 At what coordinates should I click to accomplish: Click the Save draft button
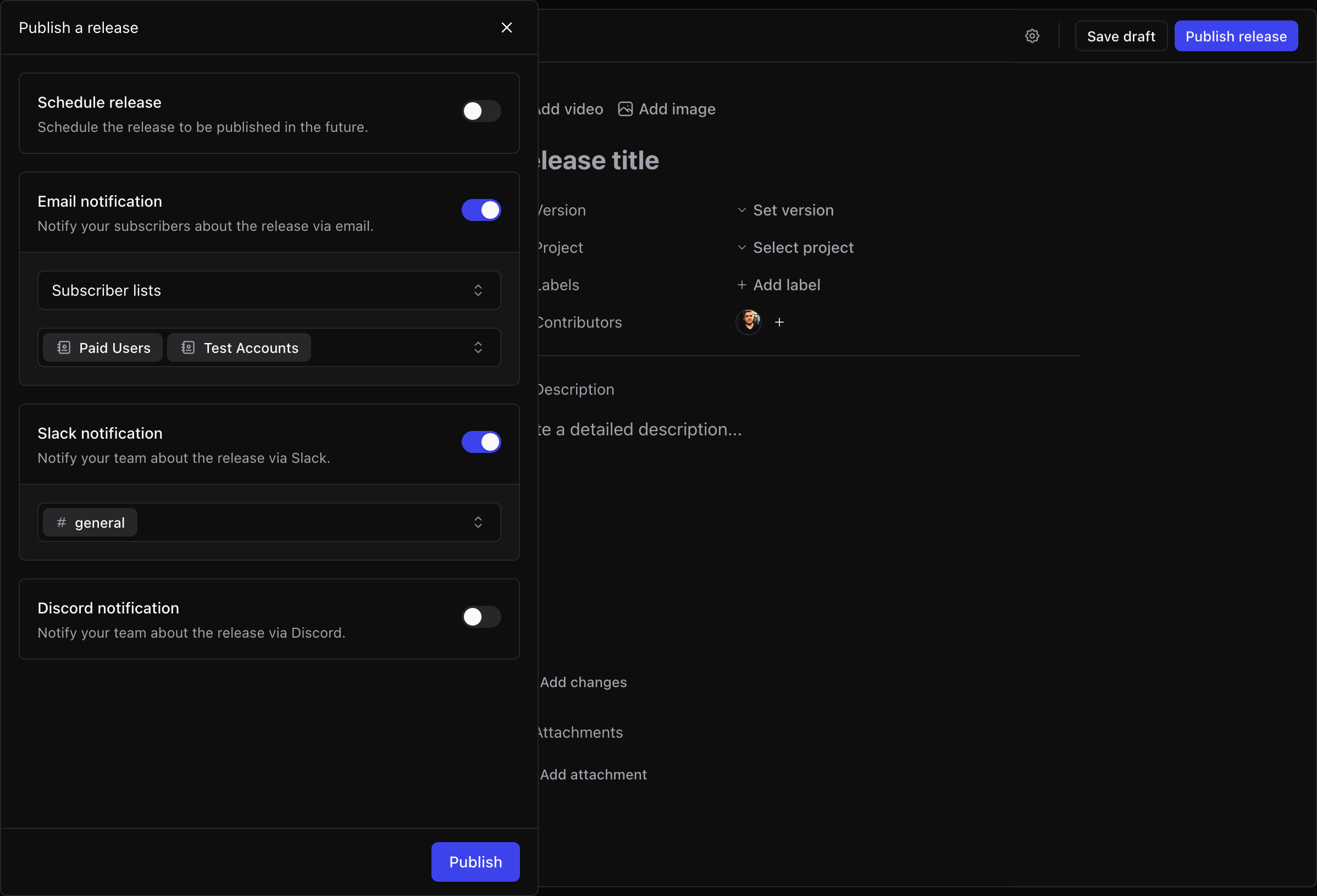coord(1120,36)
